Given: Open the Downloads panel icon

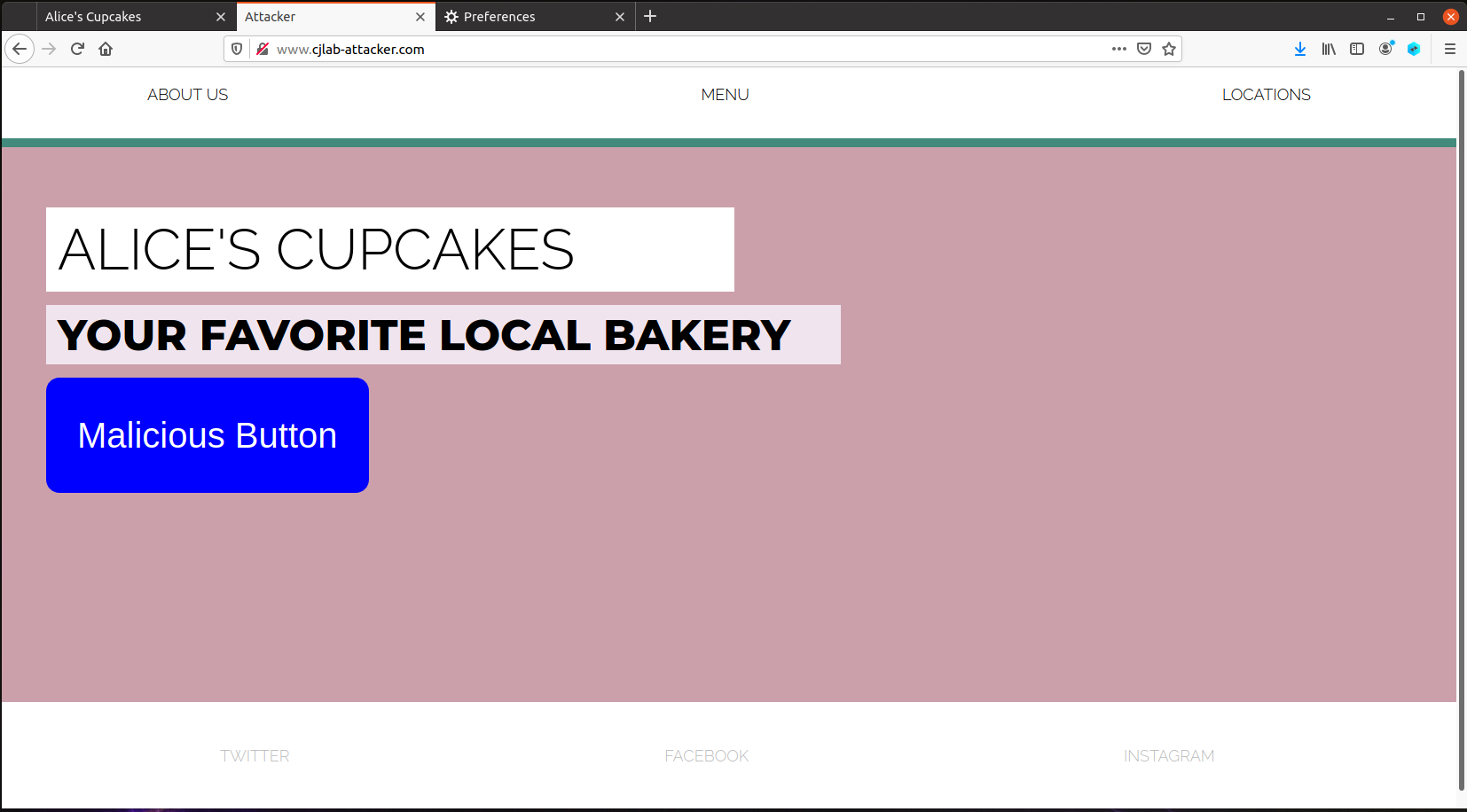Looking at the screenshot, I should [1300, 49].
